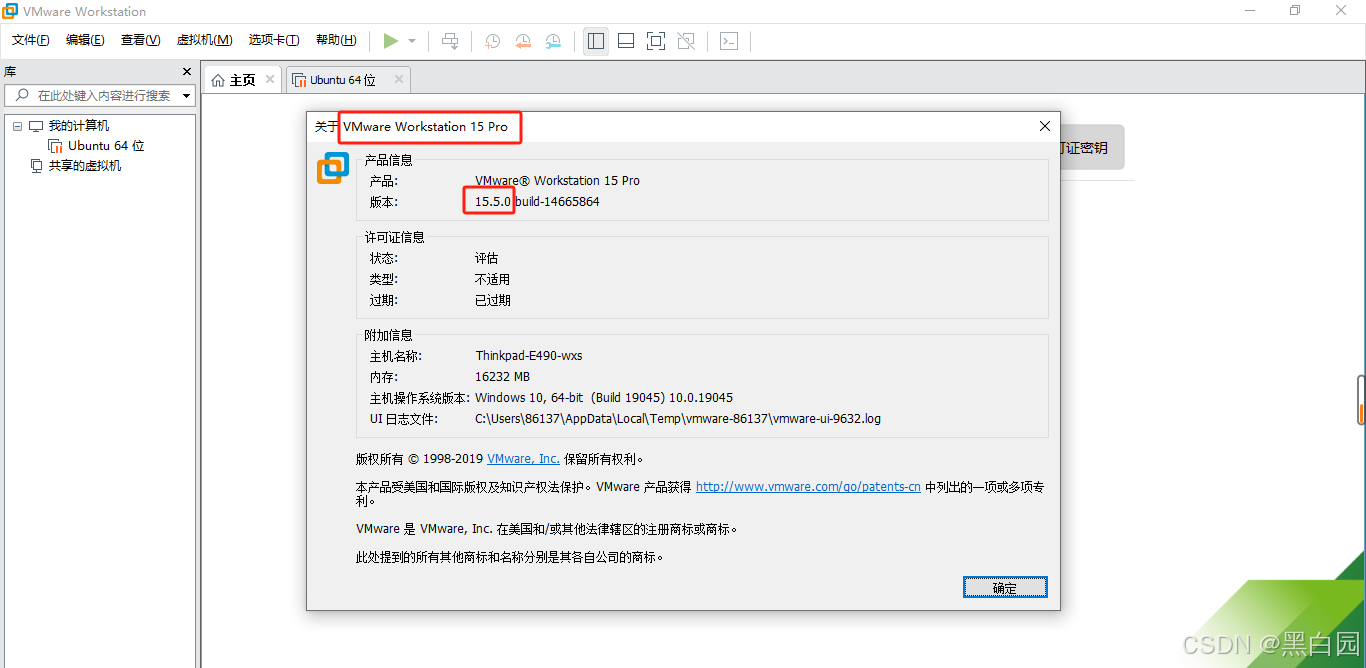1366x668 pixels.
Task: Close the 主页 tab
Action: click(270, 79)
